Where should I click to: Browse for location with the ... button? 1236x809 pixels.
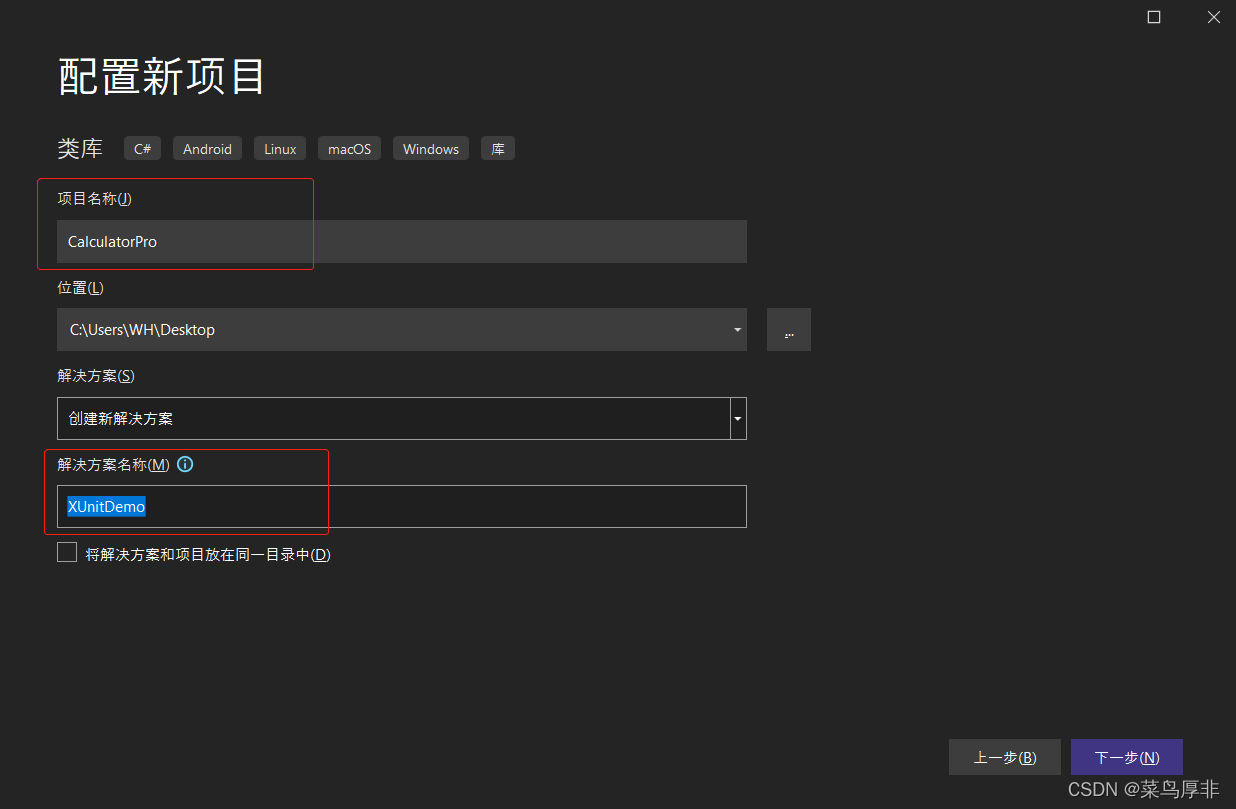789,329
